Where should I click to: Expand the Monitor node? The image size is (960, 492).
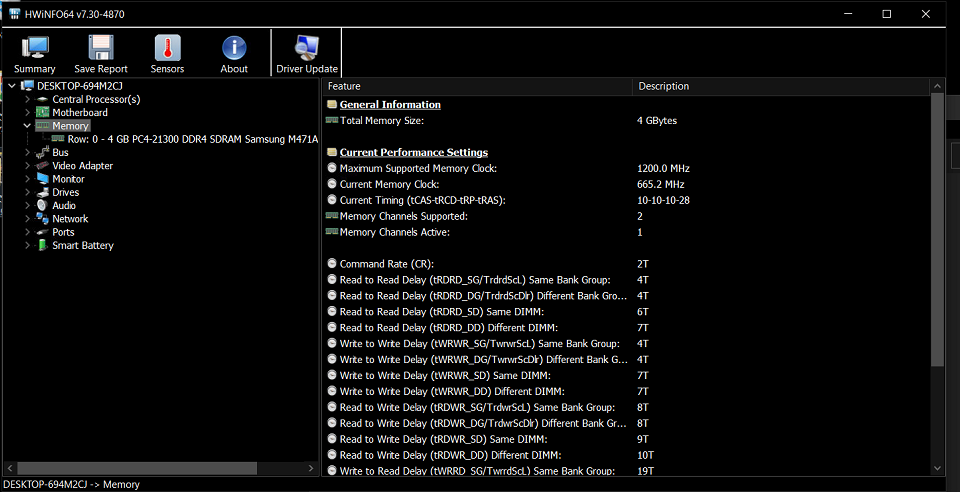click(x=28, y=179)
